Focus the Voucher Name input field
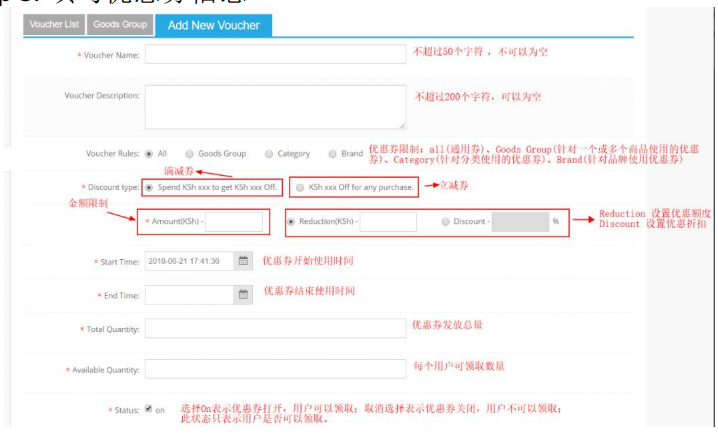 275,54
